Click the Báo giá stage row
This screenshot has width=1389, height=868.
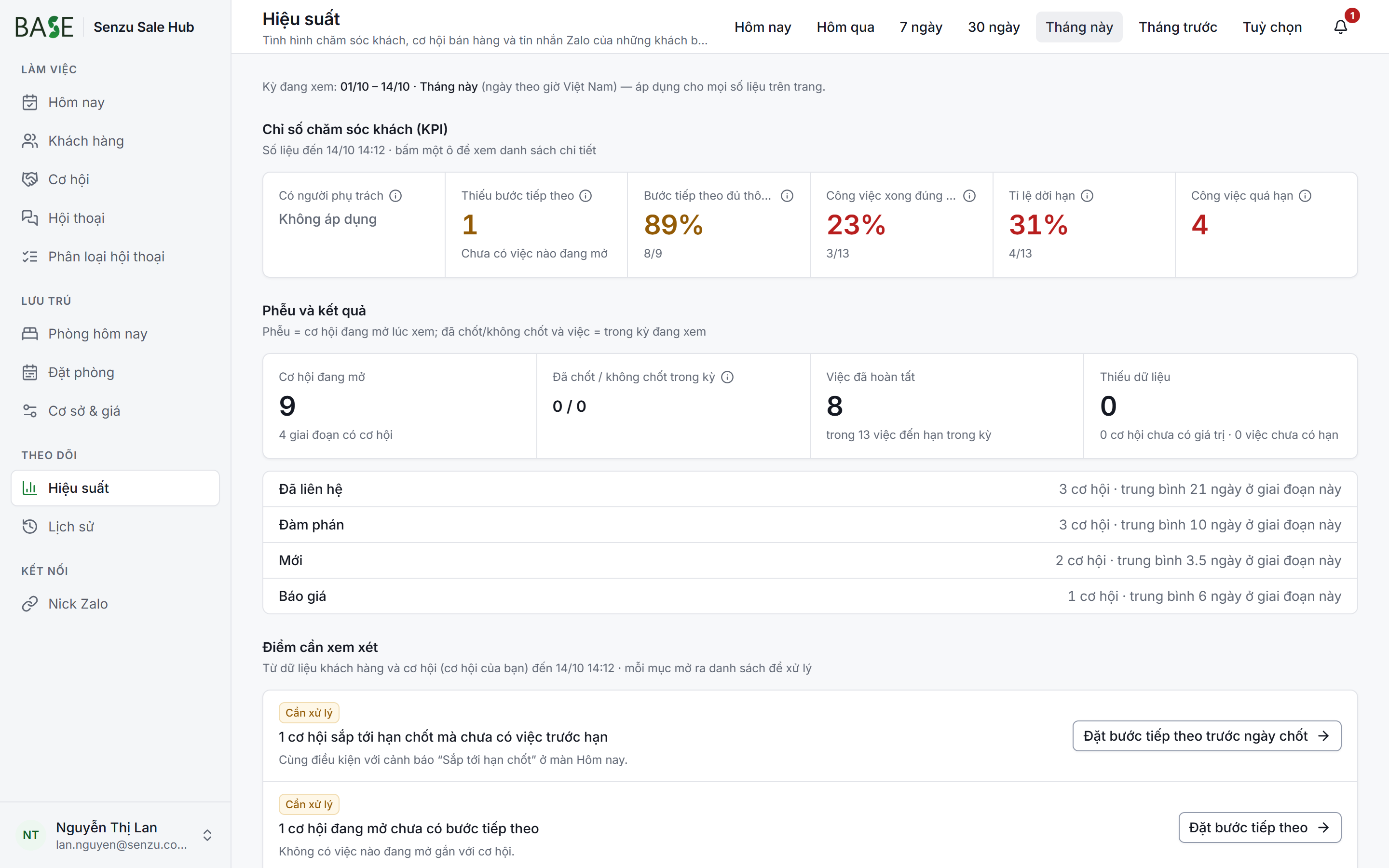click(x=810, y=596)
